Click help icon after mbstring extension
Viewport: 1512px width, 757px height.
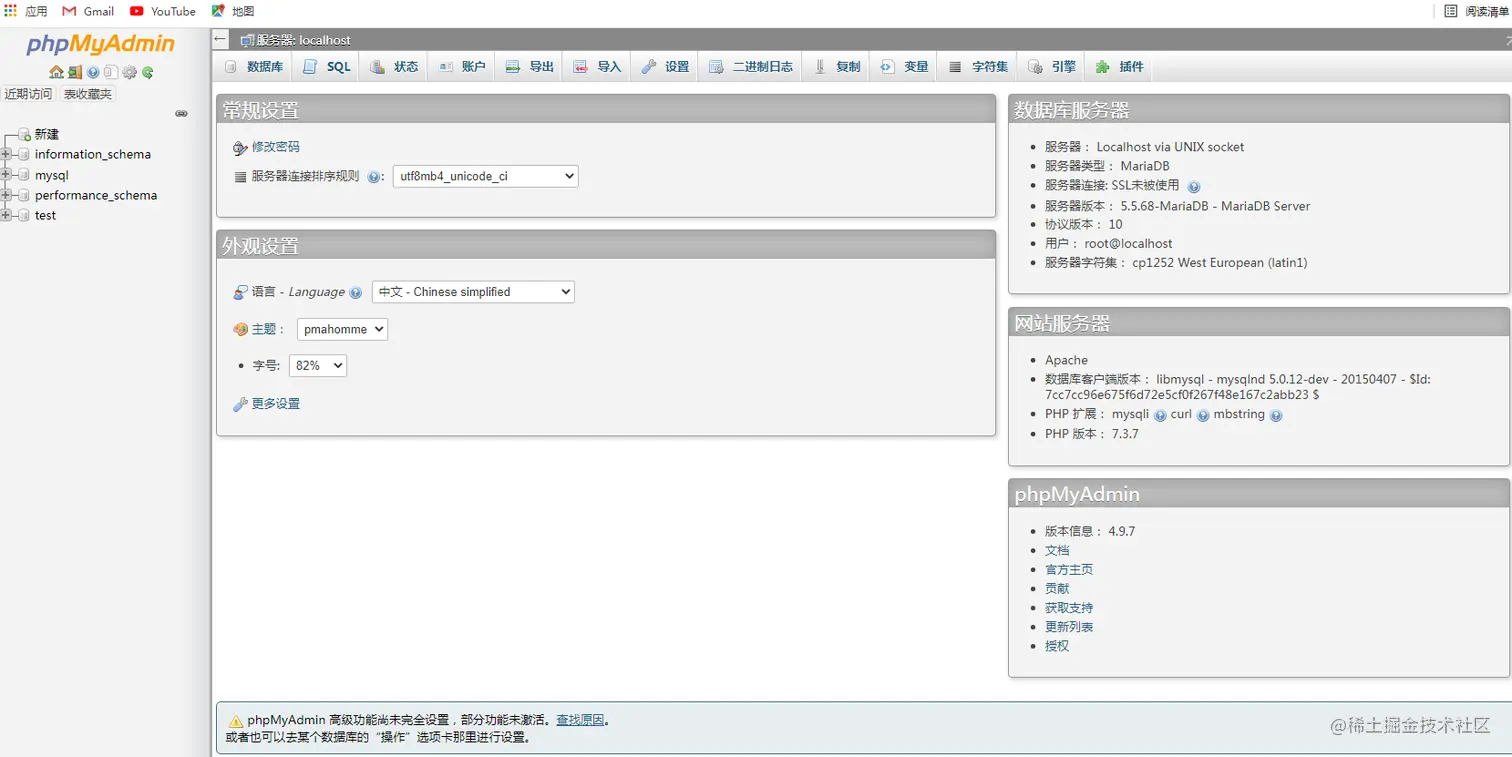[1276, 415]
